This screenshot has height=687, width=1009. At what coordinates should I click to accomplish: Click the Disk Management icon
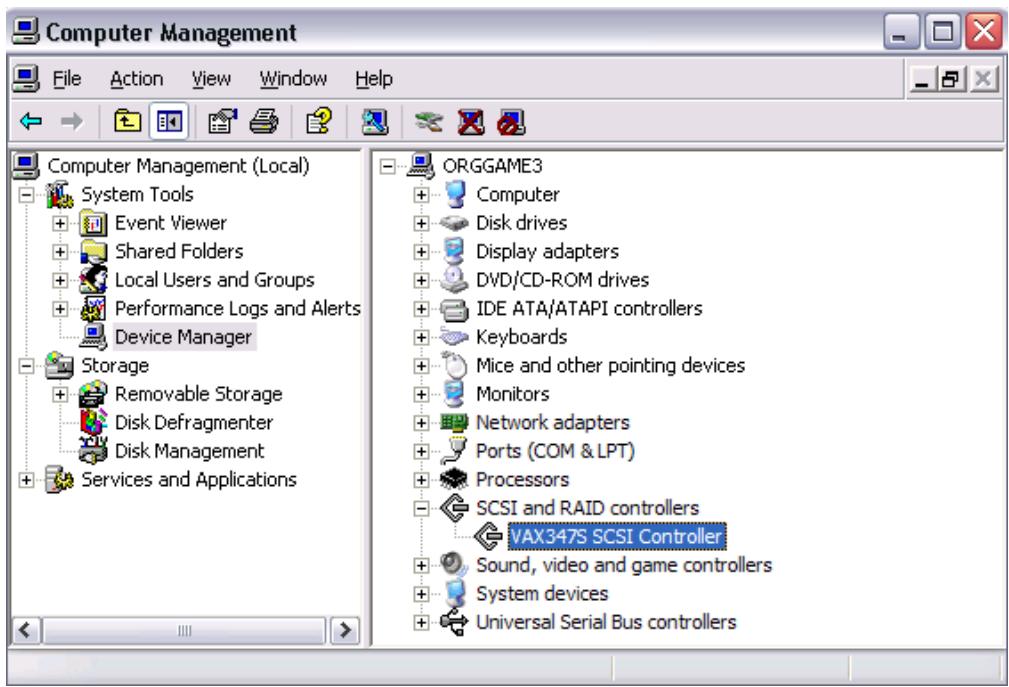click(x=93, y=450)
